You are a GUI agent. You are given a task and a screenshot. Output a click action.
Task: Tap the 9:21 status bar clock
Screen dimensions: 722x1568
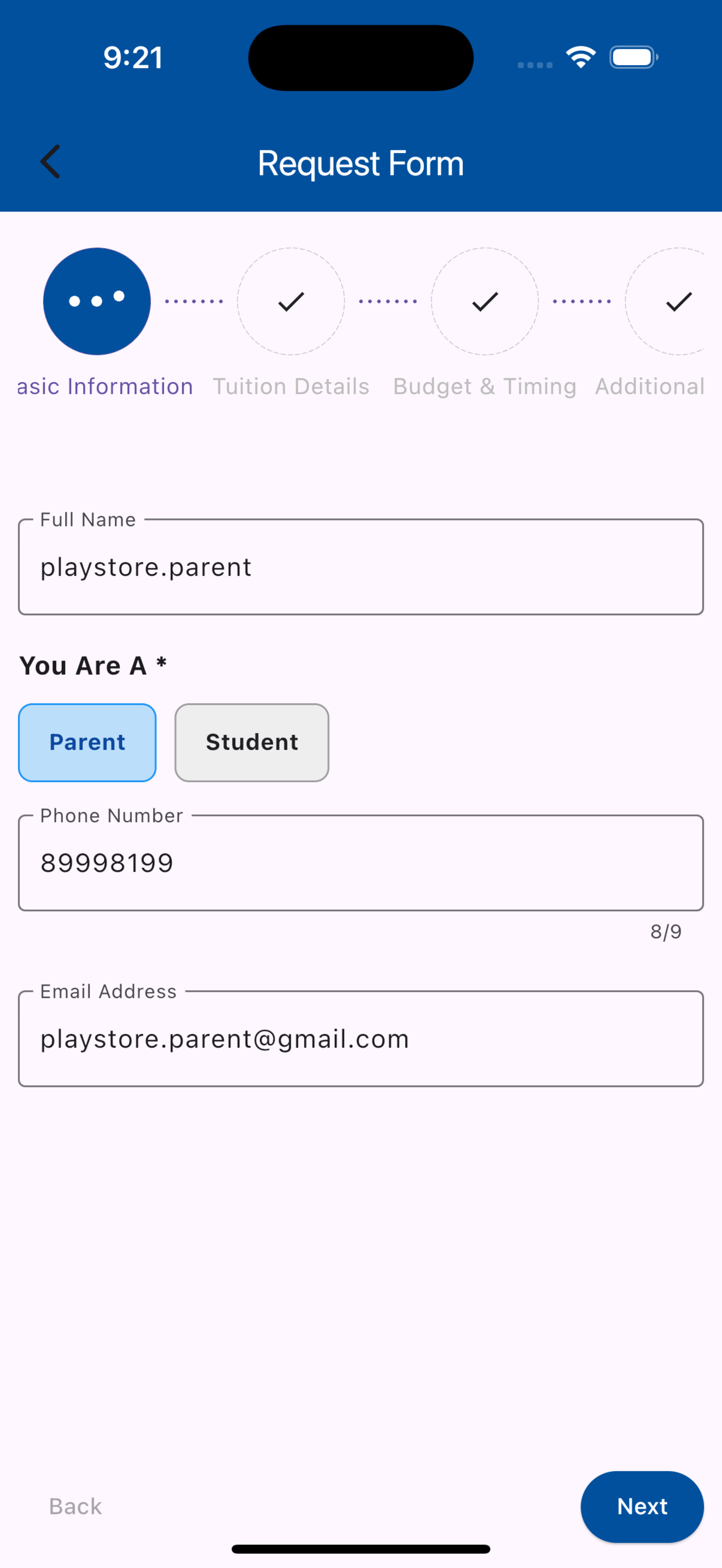(x=133, y=58)
